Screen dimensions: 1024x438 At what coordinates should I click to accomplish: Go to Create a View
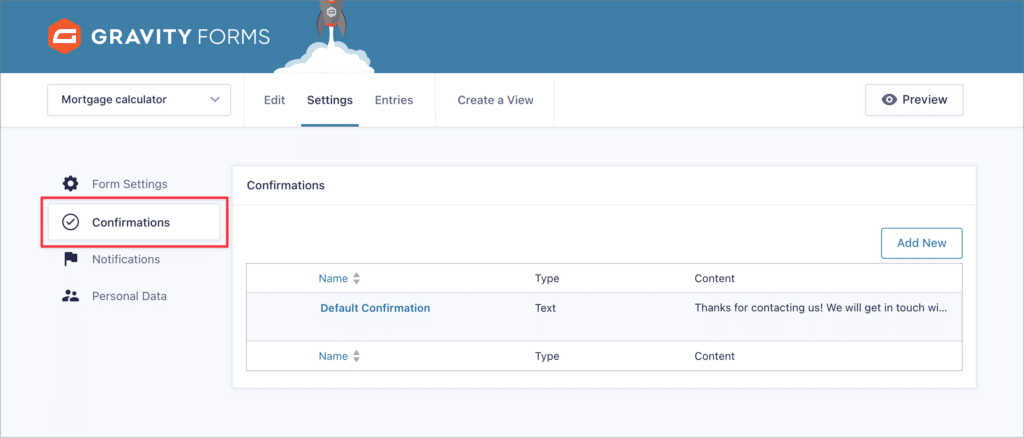pyautogui.click(x=495, y=100)
